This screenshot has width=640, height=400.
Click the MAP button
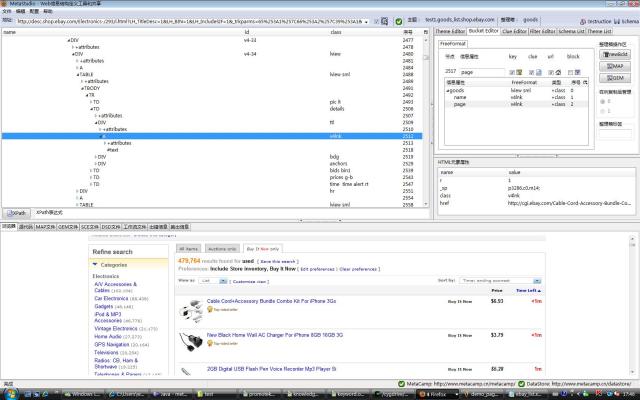615,66
